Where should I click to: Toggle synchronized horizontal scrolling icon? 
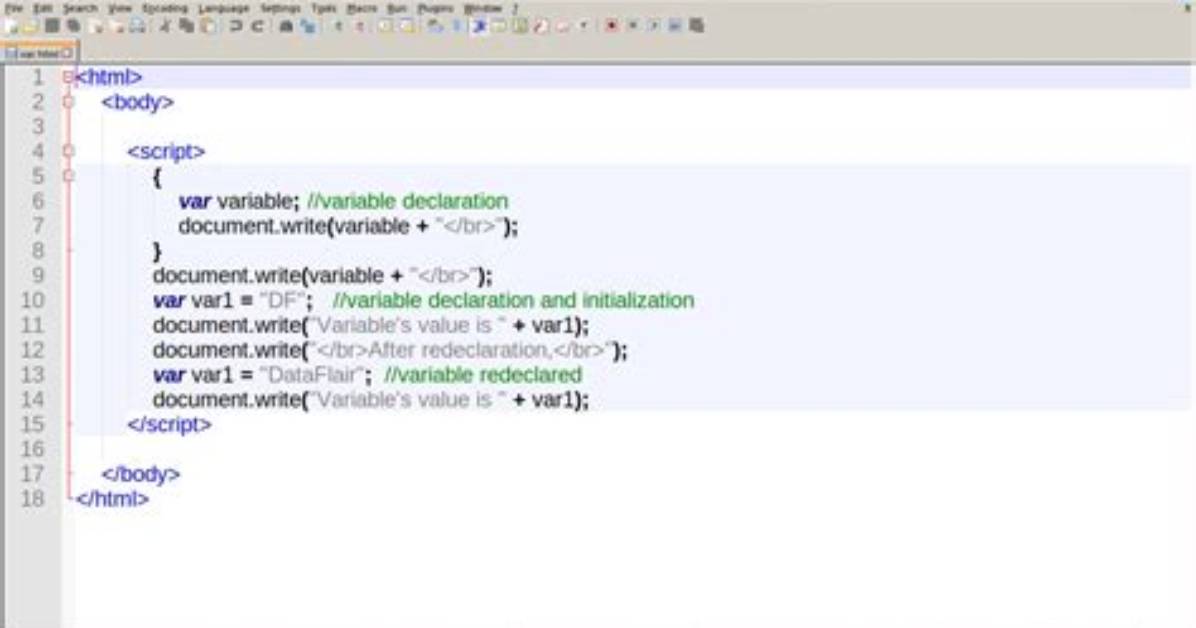[x=407, y=26]
